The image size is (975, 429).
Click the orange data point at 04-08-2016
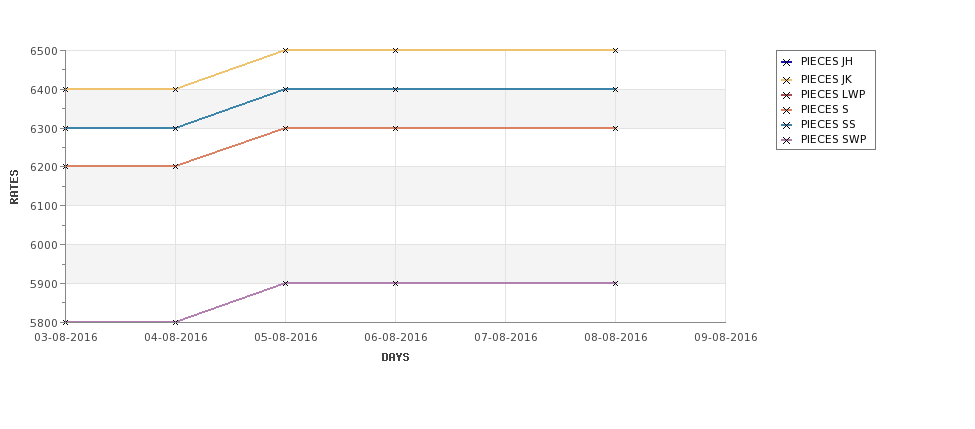click(x=175, y=167)
